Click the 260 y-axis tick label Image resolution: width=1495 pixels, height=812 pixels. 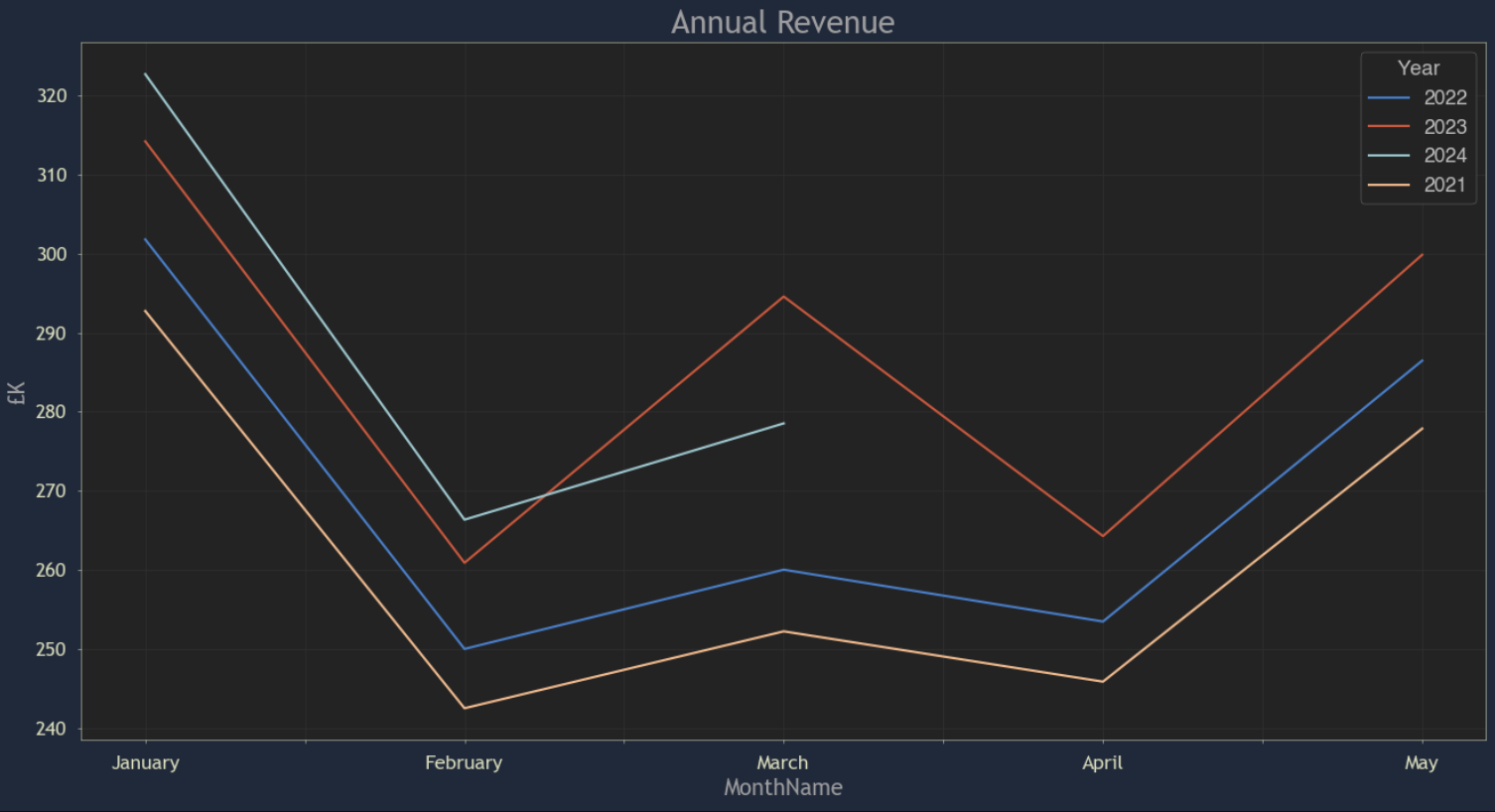tap(52, 571)
